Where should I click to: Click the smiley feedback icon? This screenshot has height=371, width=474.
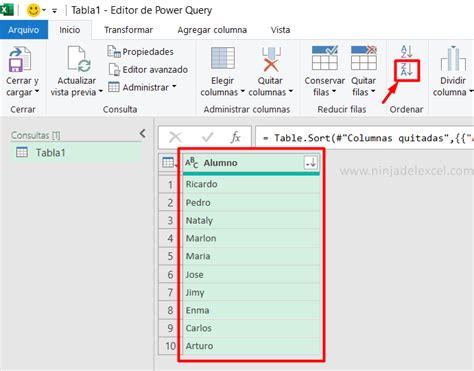pyautogui.click(x=33, y=10)
